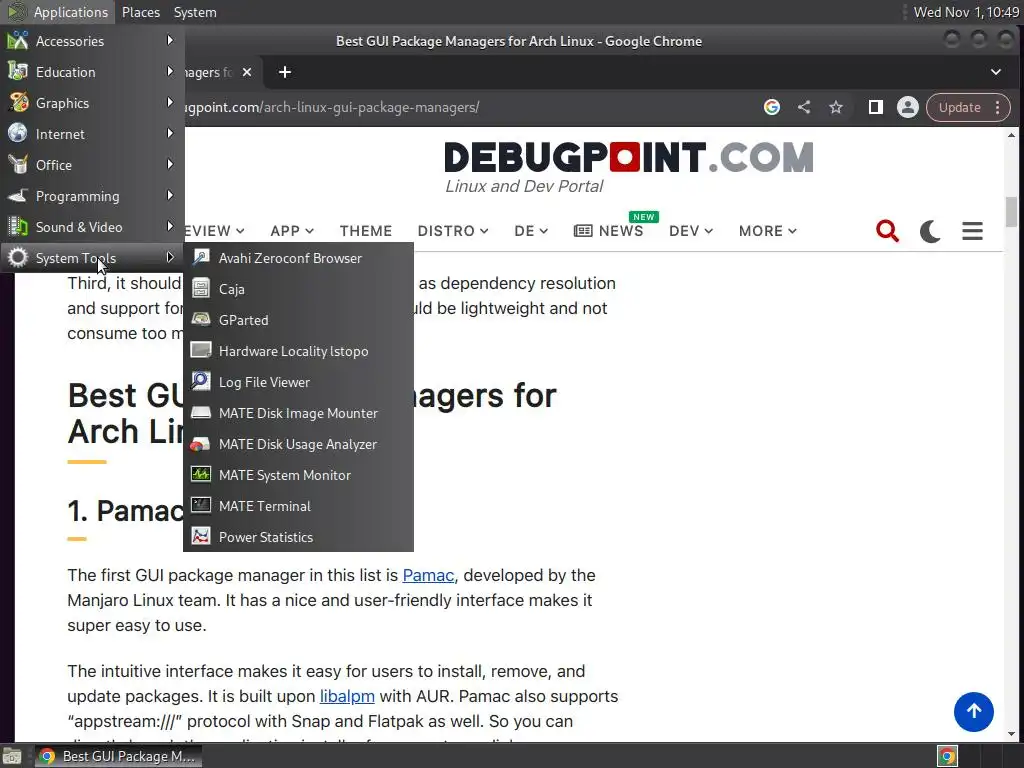Open the hamburger menu on Debugpoint
Image resolution: width=1024 pixels, height=768 pixels.
(x=972, y=231)
